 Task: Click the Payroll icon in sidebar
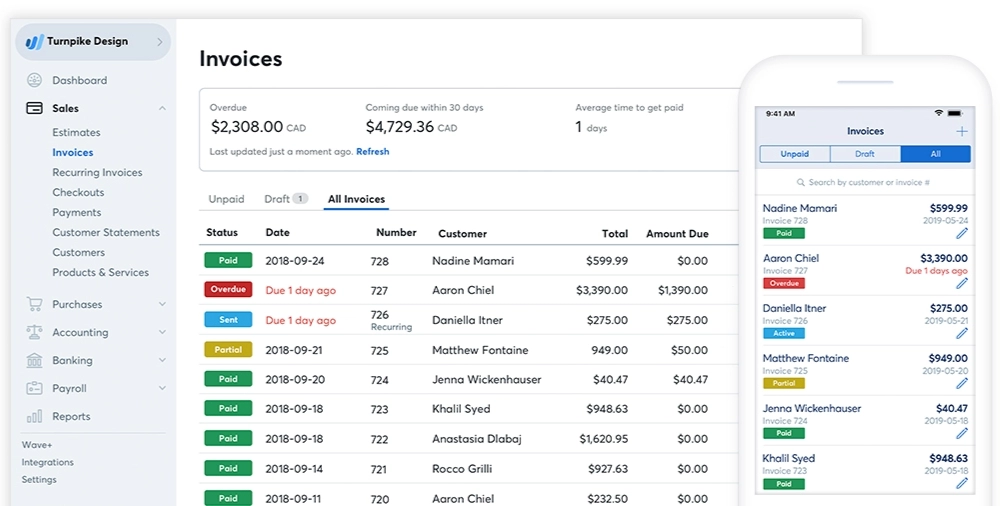(34, 388)
